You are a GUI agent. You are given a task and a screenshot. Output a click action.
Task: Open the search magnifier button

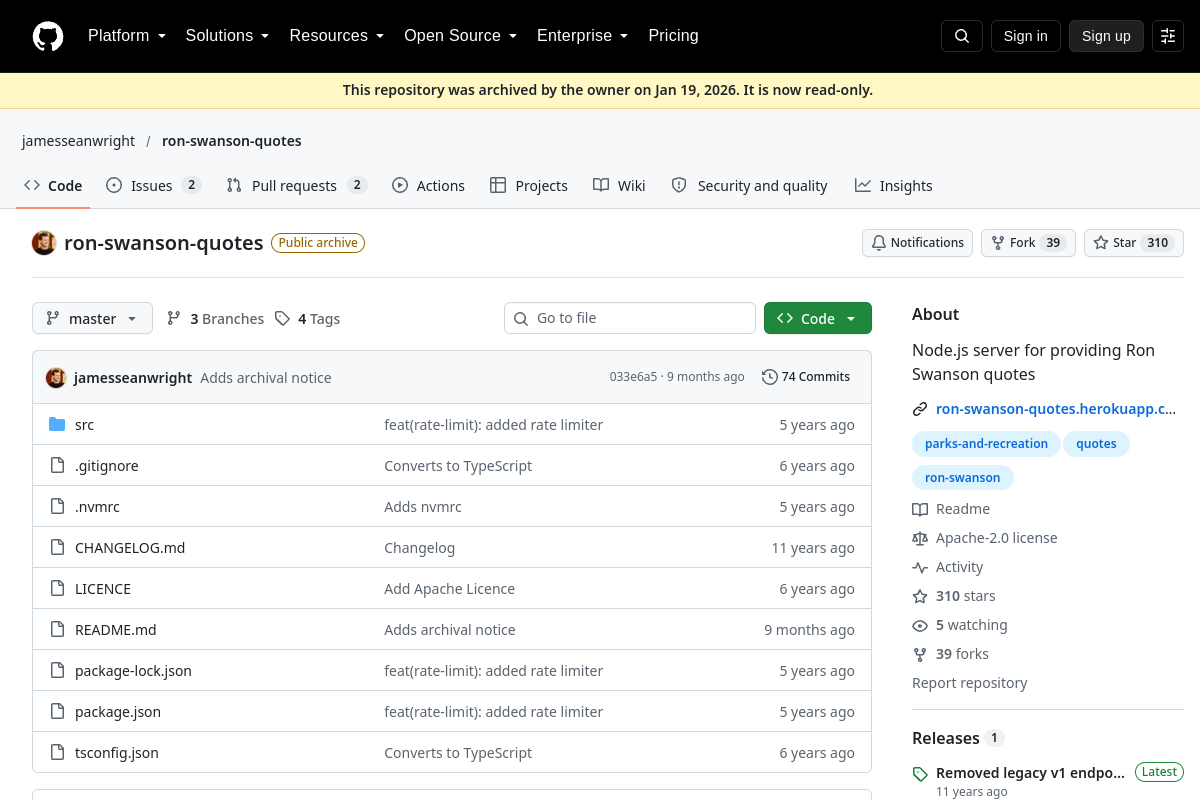point(962,36)
